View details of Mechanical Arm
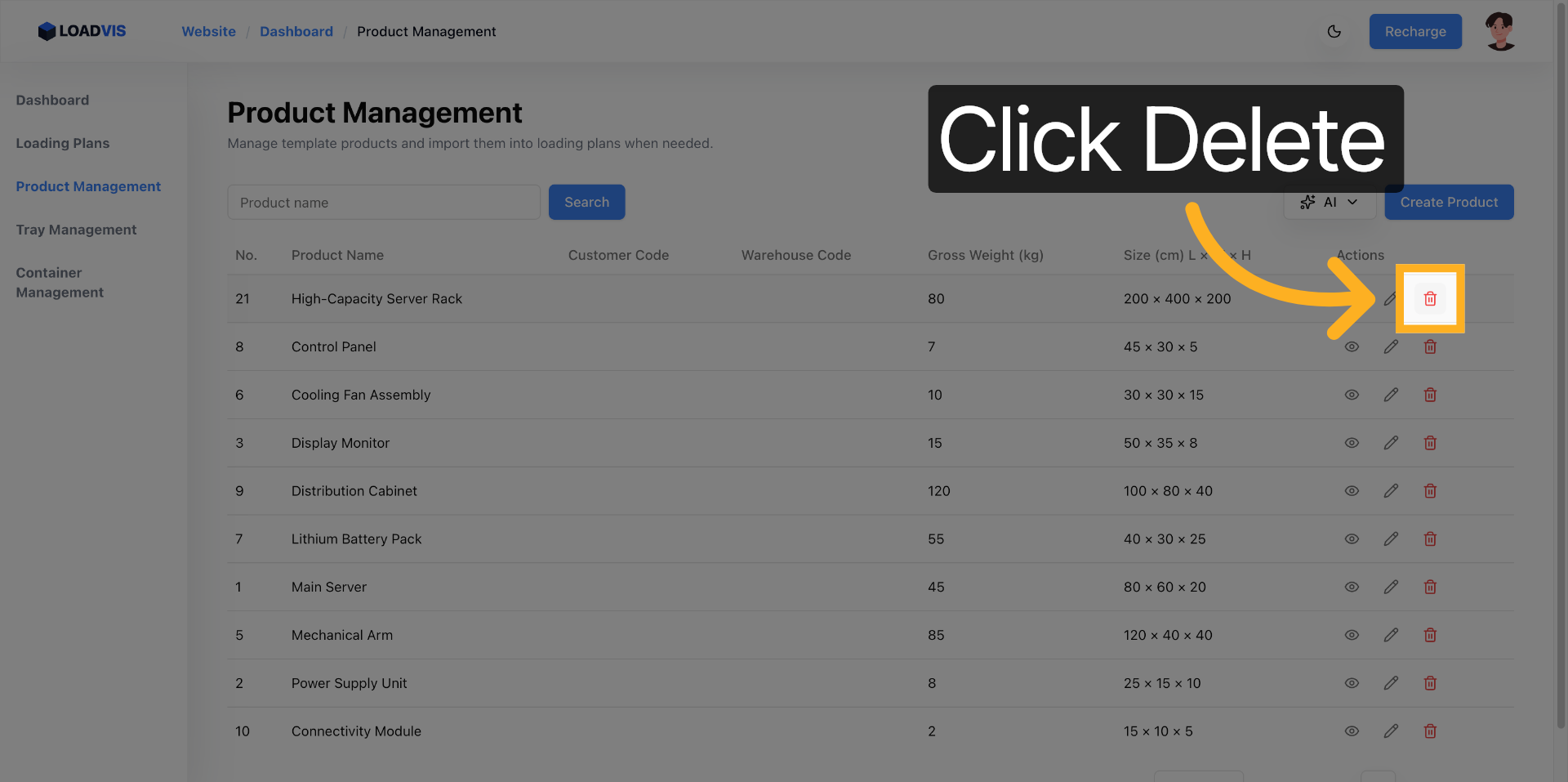1568x782 pixels. pos(1352,635)
